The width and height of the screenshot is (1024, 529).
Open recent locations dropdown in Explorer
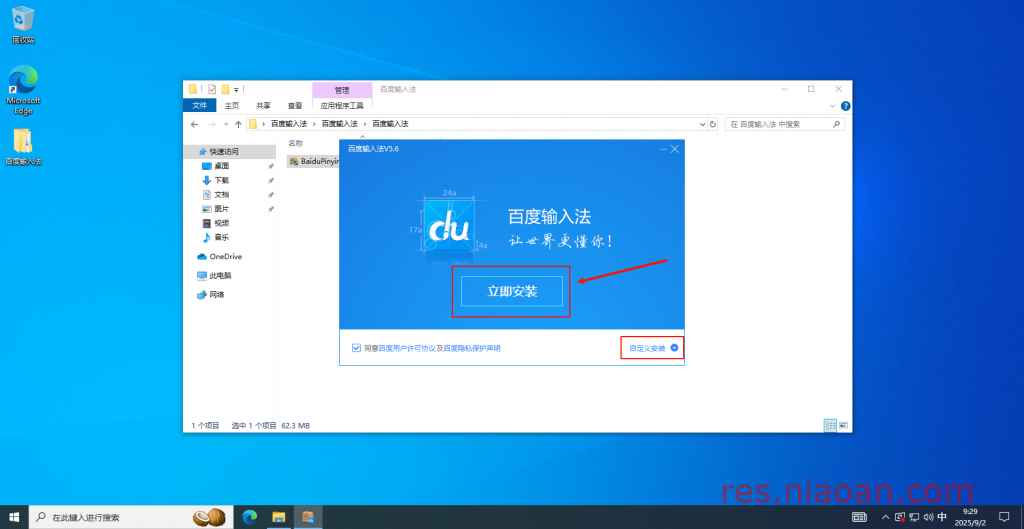[x=226, y=124]
